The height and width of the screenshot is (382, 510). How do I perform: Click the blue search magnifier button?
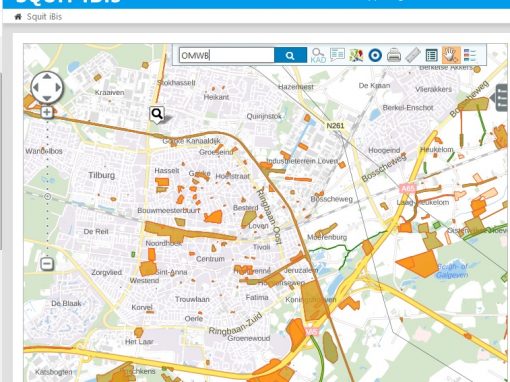coord(290,55)
